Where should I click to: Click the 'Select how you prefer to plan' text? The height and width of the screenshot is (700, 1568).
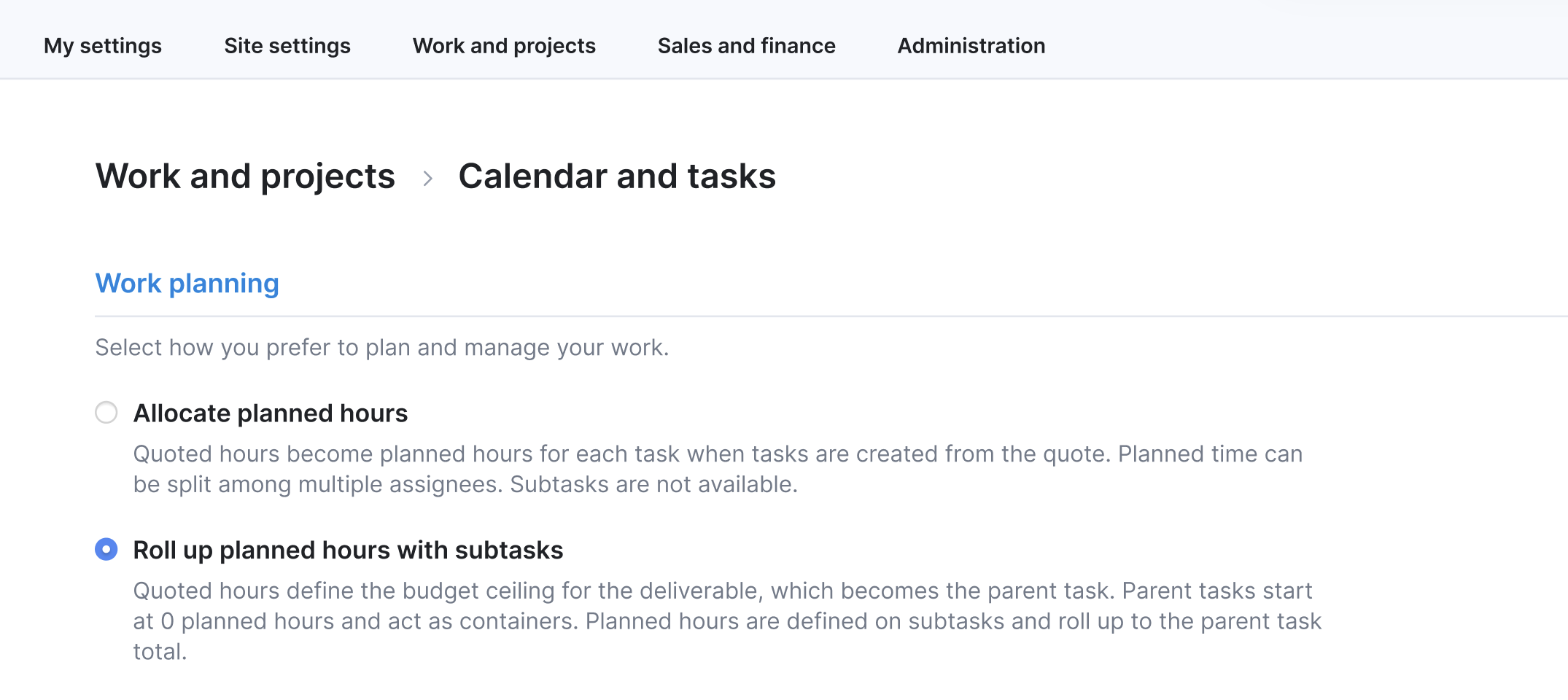click(381, 348)
